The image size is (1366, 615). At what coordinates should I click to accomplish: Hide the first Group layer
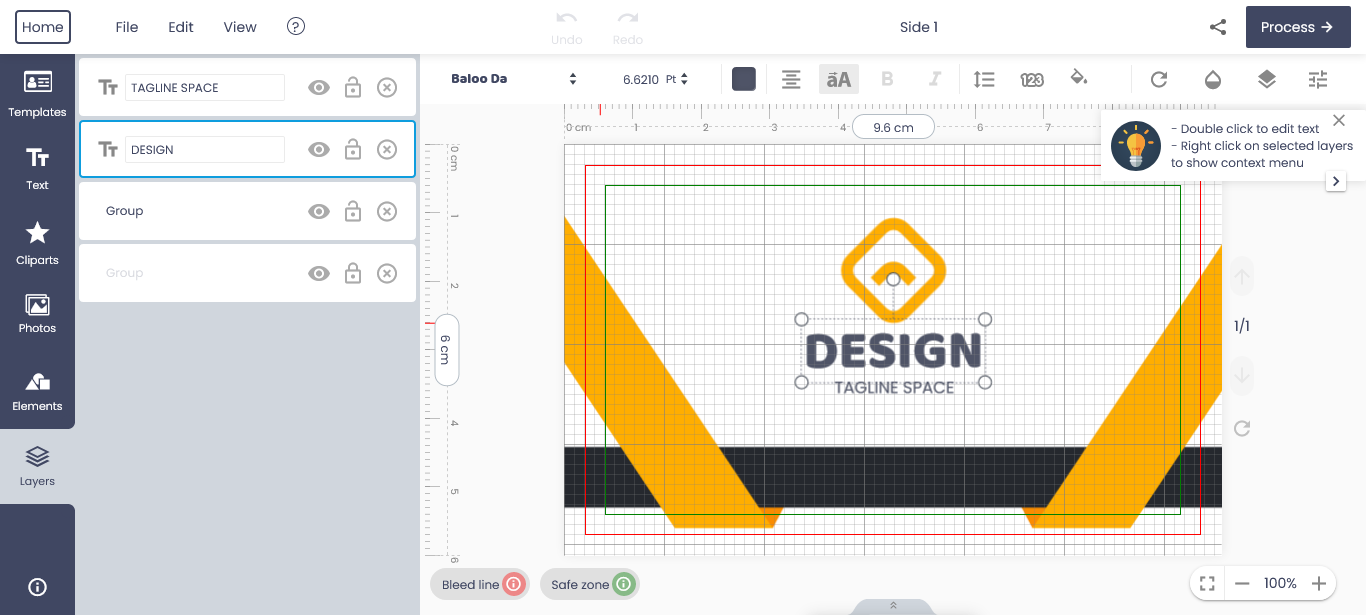click(319, 212)
